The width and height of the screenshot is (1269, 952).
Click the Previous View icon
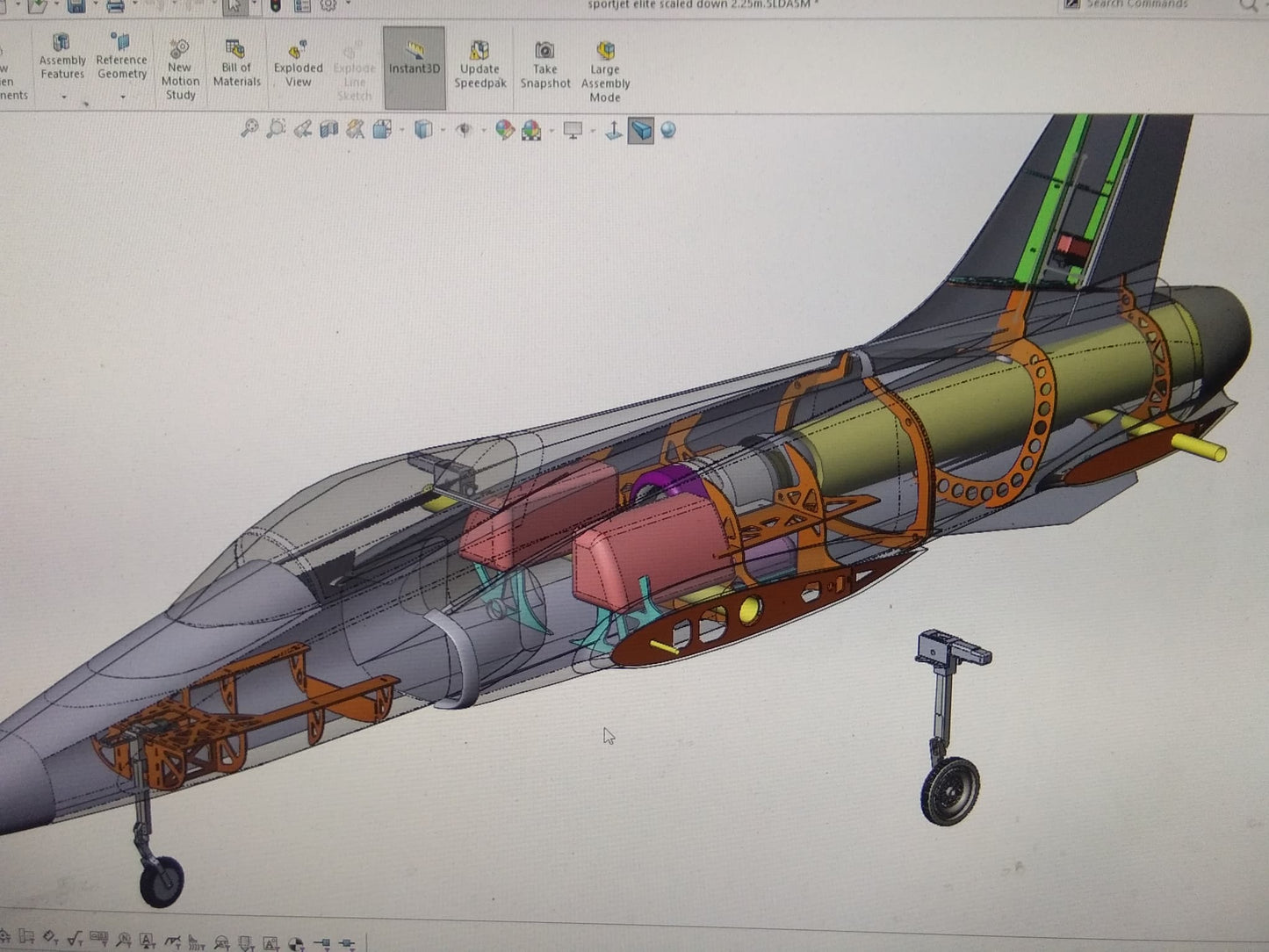302,130
